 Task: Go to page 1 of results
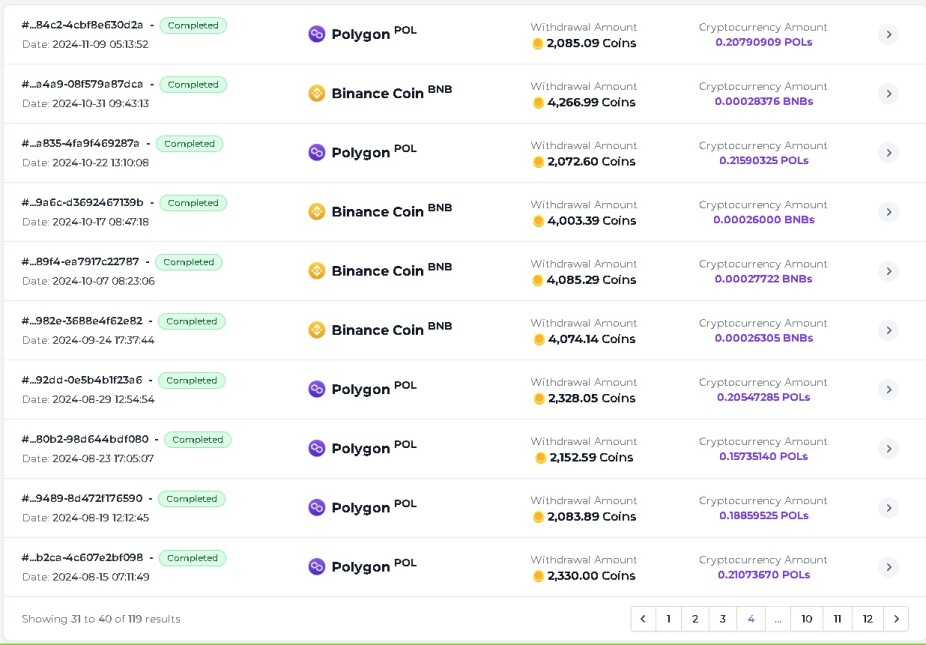click(668, 618)
